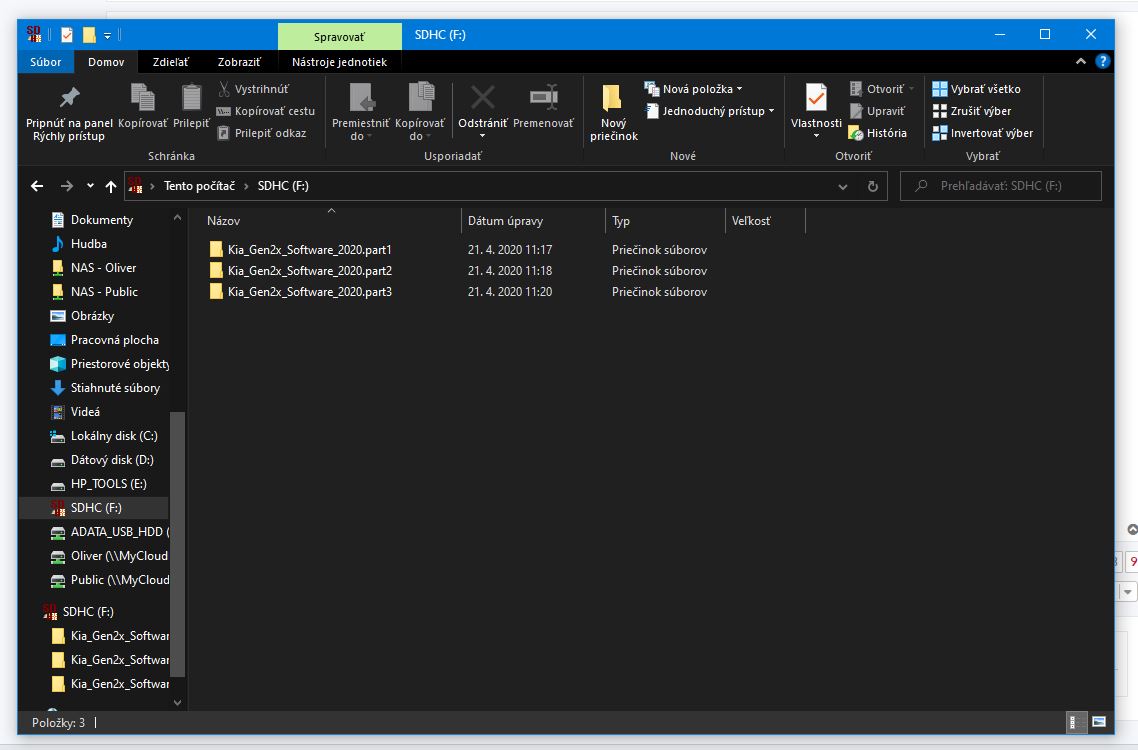Expand address bar history dropdown
The image size is (1138, 750).
click(x=843, y=187)
